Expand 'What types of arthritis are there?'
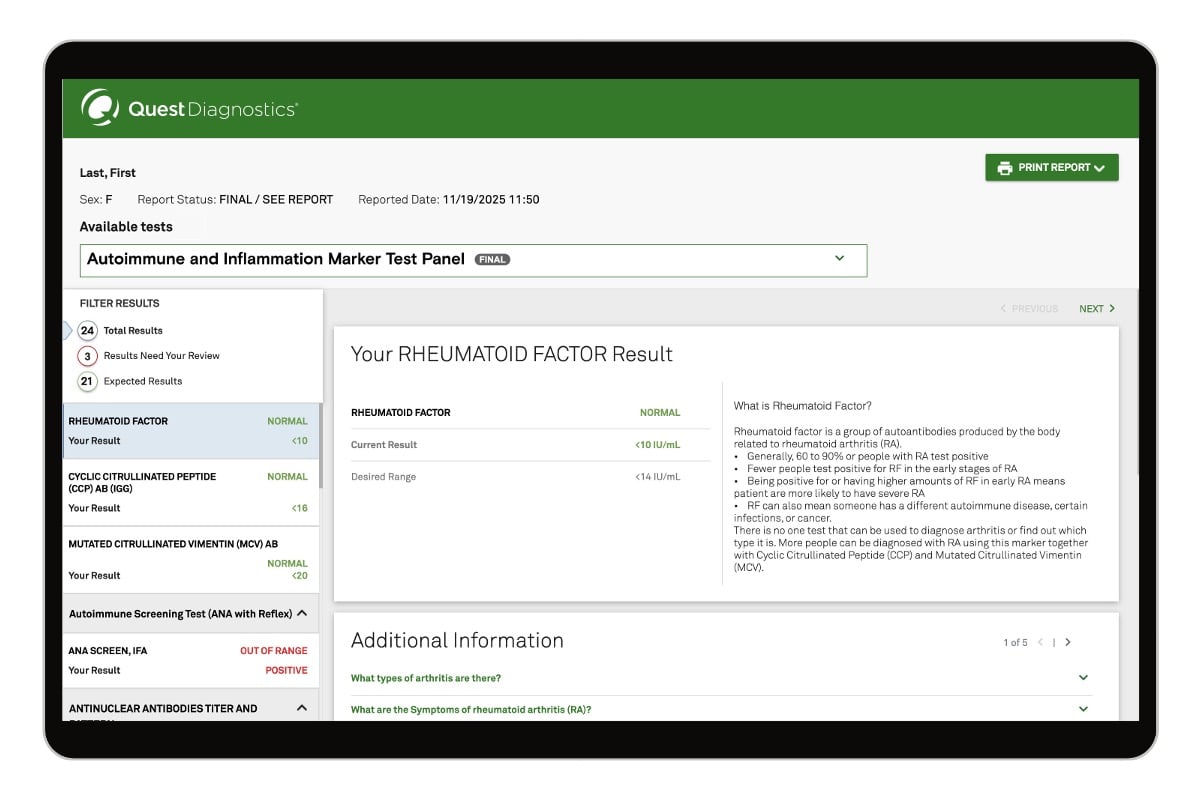 [1083, 678]
